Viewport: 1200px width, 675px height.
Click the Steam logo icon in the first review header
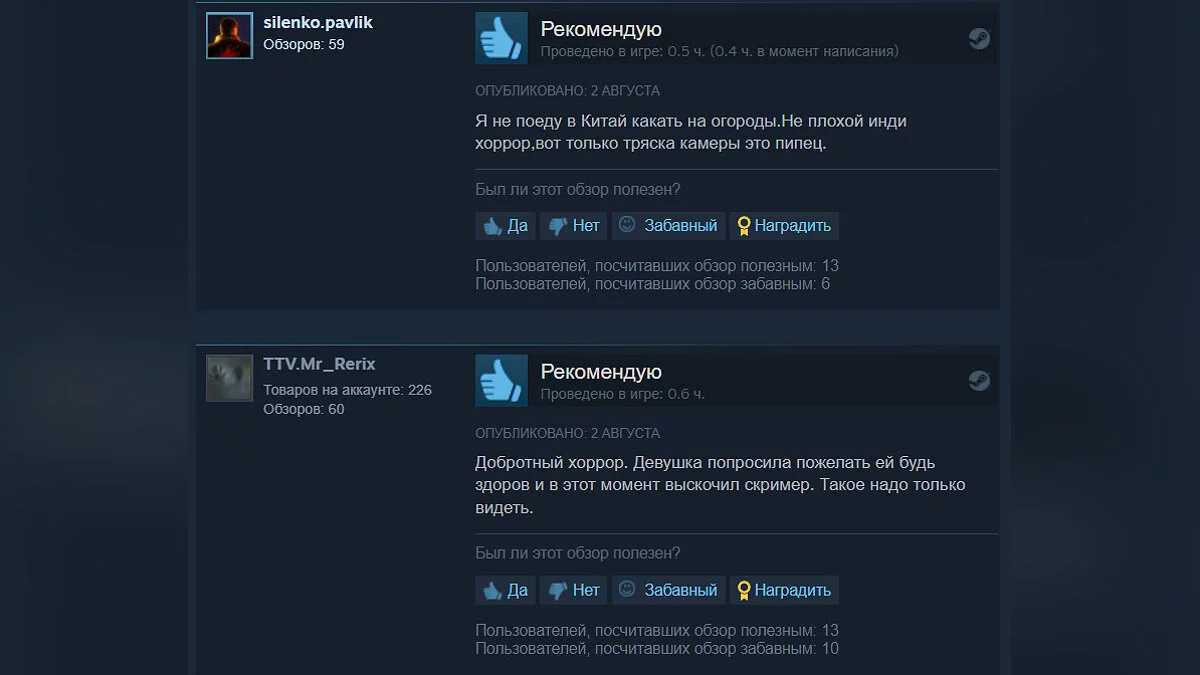tap(979, 39)
